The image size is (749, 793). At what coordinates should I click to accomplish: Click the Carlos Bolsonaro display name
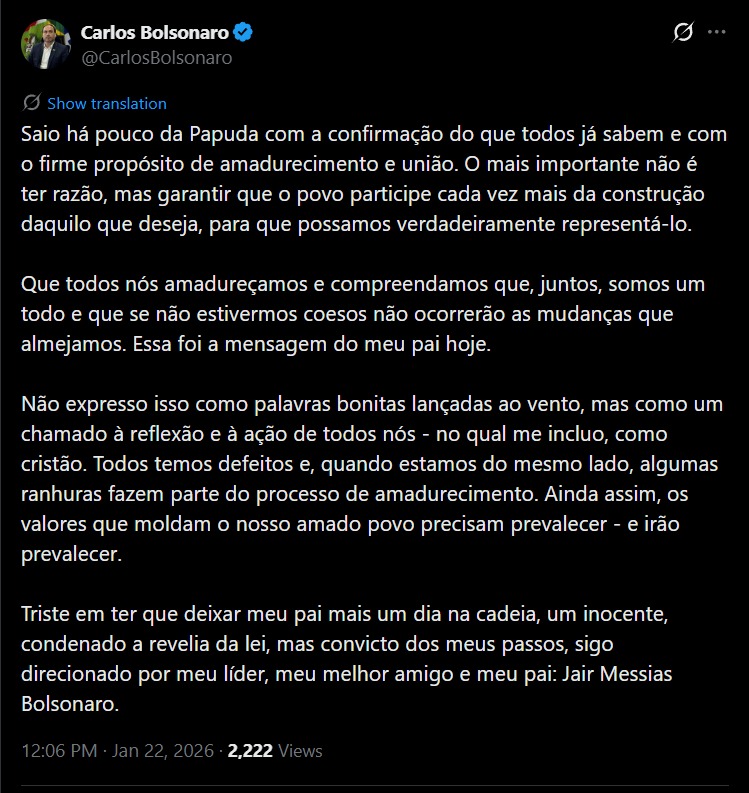(x=155, y=33)
